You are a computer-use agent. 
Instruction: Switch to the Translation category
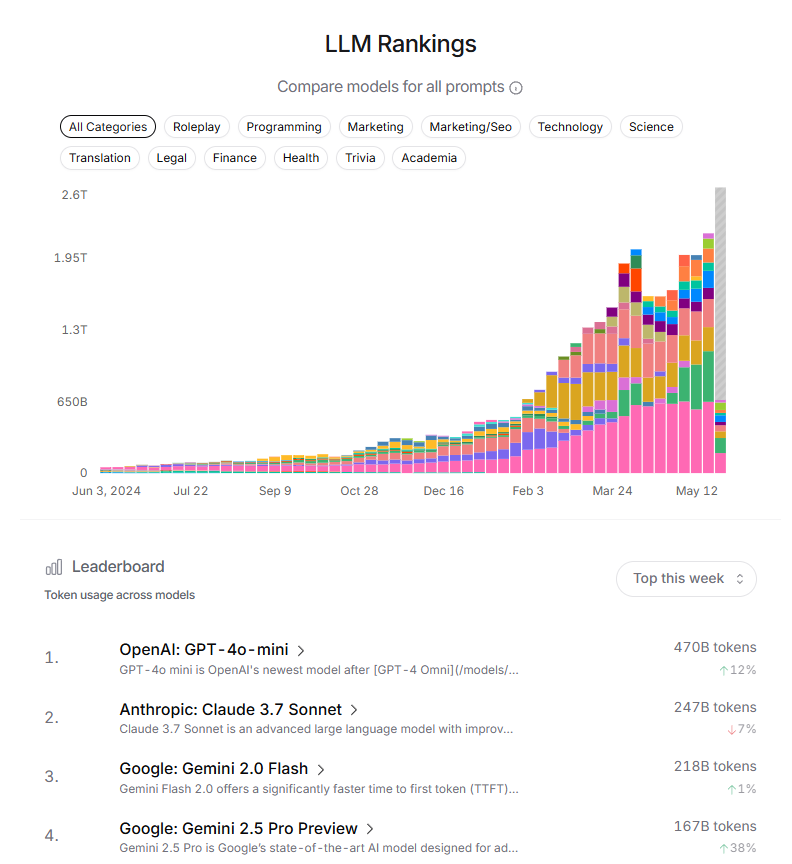point(100,158)
